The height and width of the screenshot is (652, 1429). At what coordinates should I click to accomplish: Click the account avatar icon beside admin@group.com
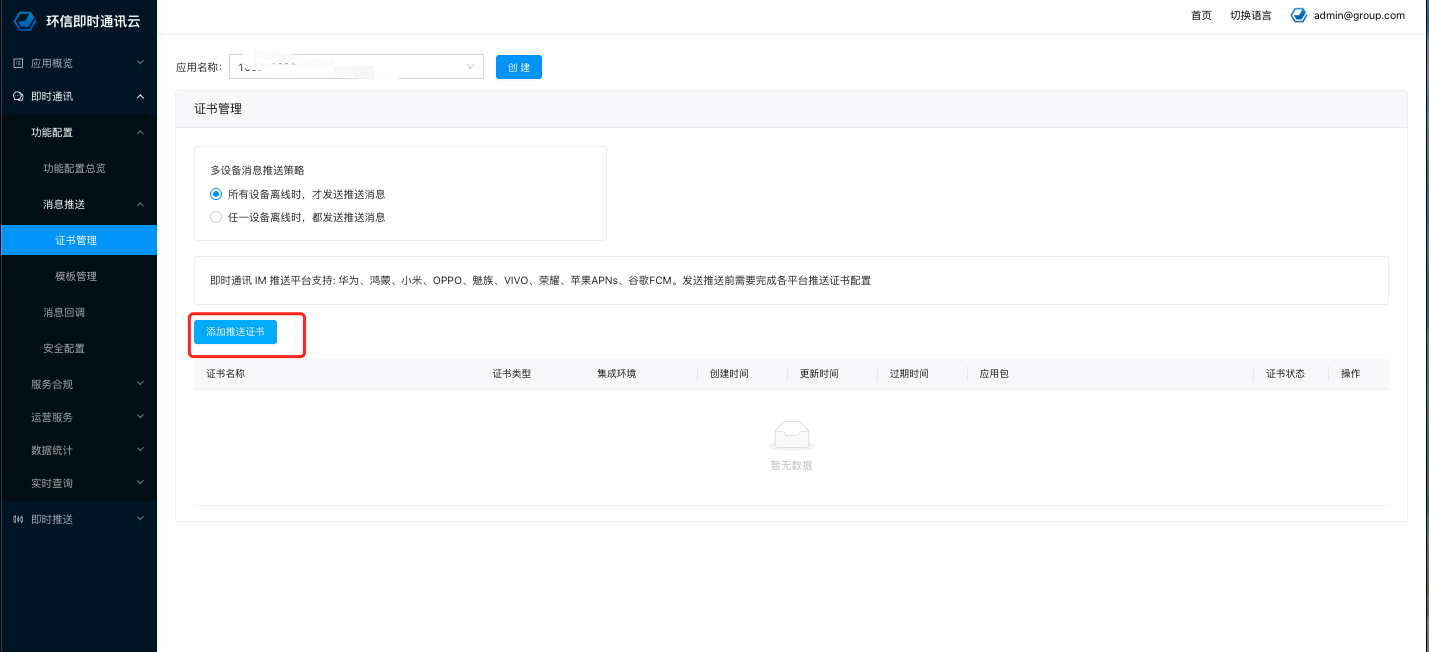click(1299, 15)
